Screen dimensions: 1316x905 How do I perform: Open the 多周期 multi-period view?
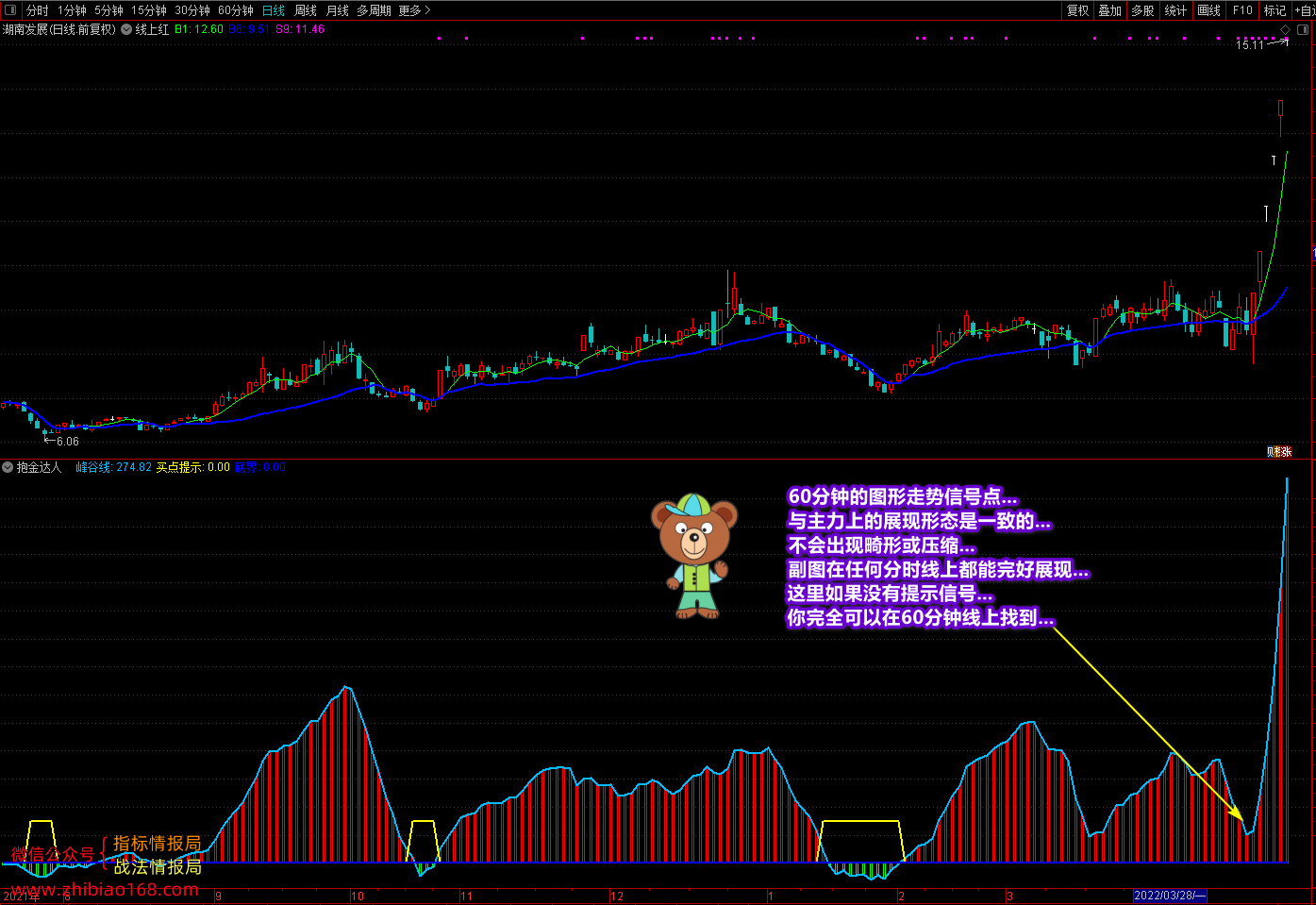374,10
